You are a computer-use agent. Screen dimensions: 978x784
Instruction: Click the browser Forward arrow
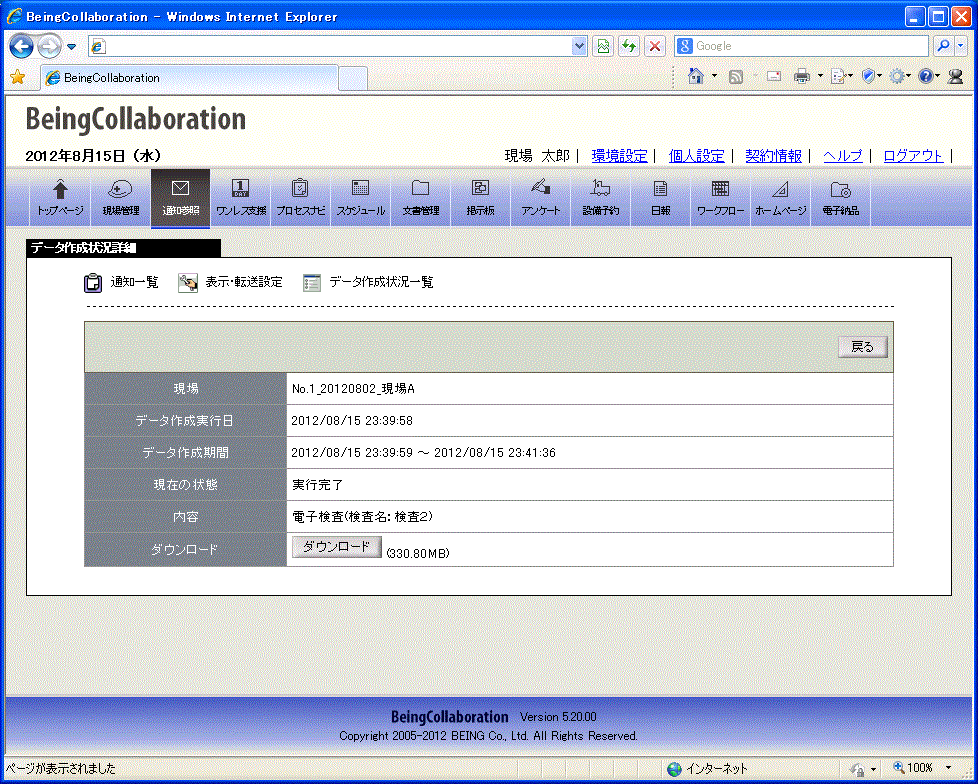[x=49, y=46]
